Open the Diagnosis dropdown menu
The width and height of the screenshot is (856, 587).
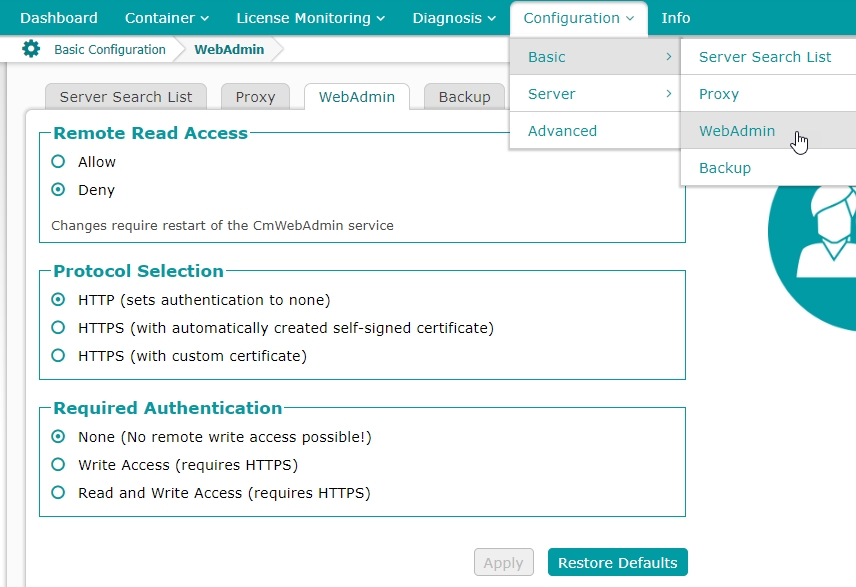[x=454, y=18]
